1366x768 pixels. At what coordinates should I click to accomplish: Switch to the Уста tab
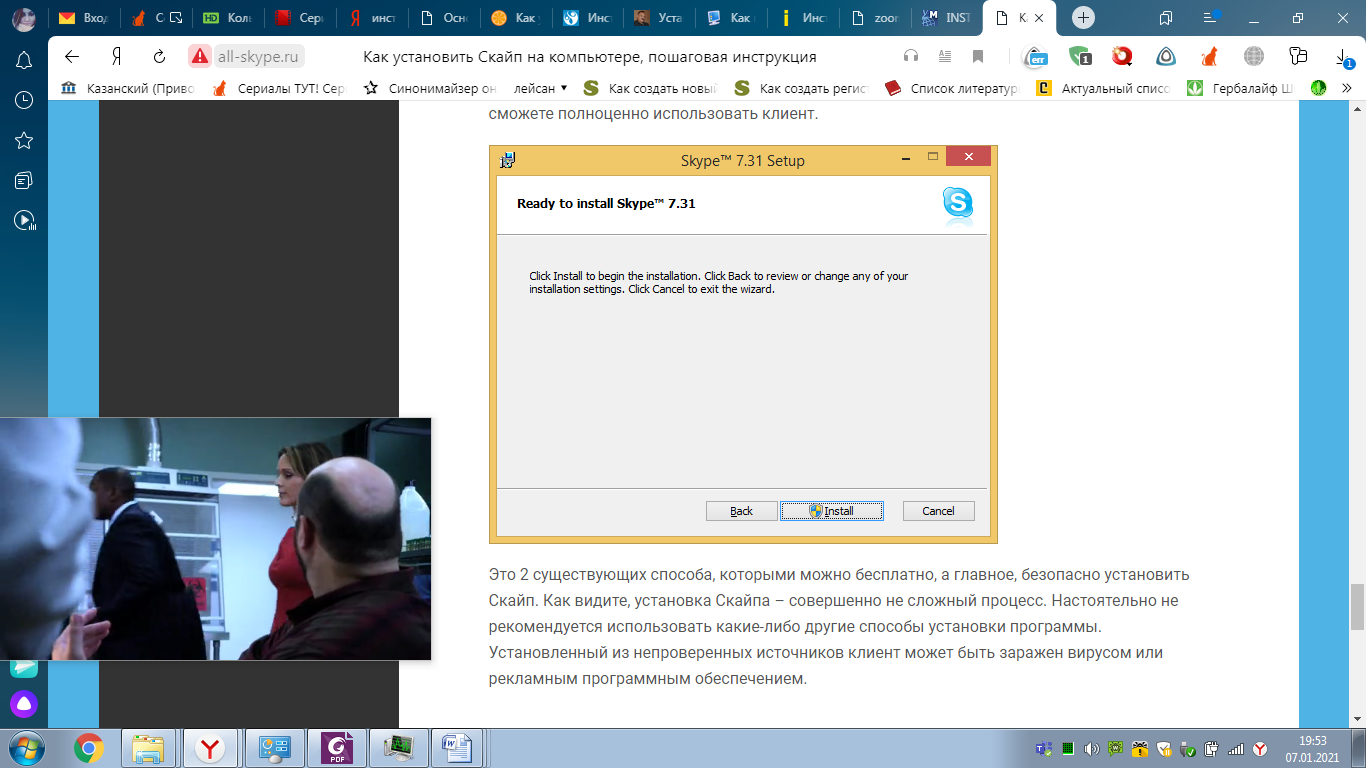[660, 18]
